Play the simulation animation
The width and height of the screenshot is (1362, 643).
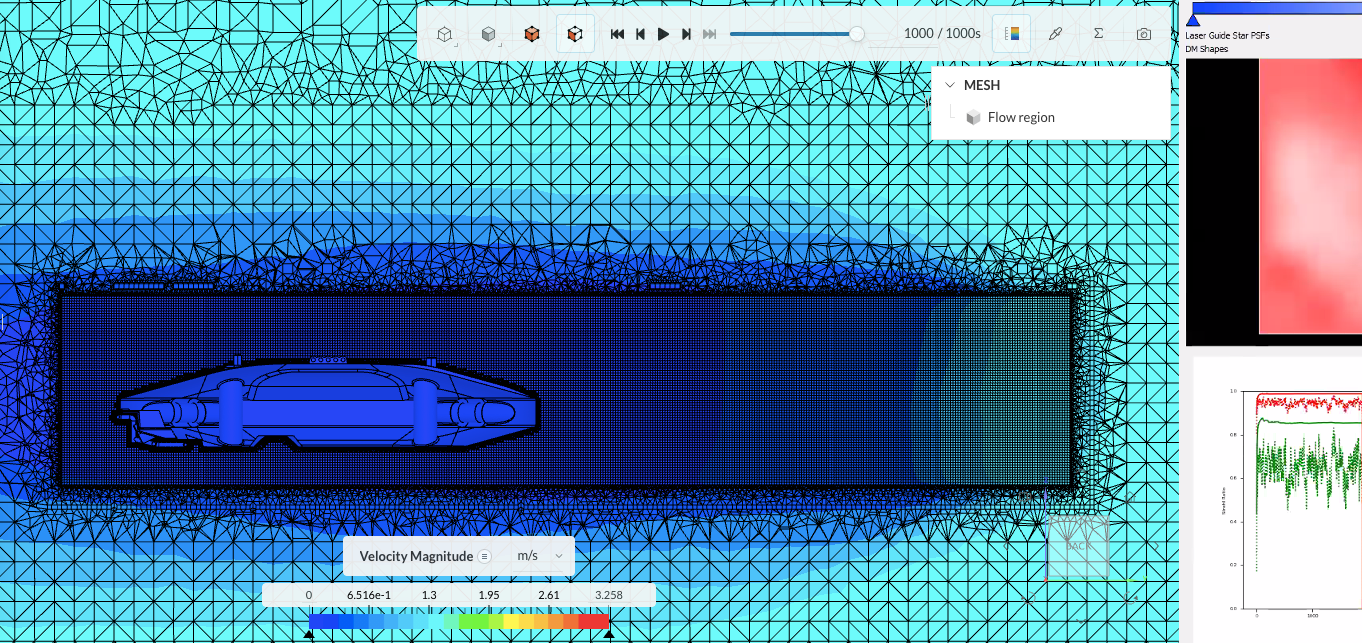[x=663, y=34]
